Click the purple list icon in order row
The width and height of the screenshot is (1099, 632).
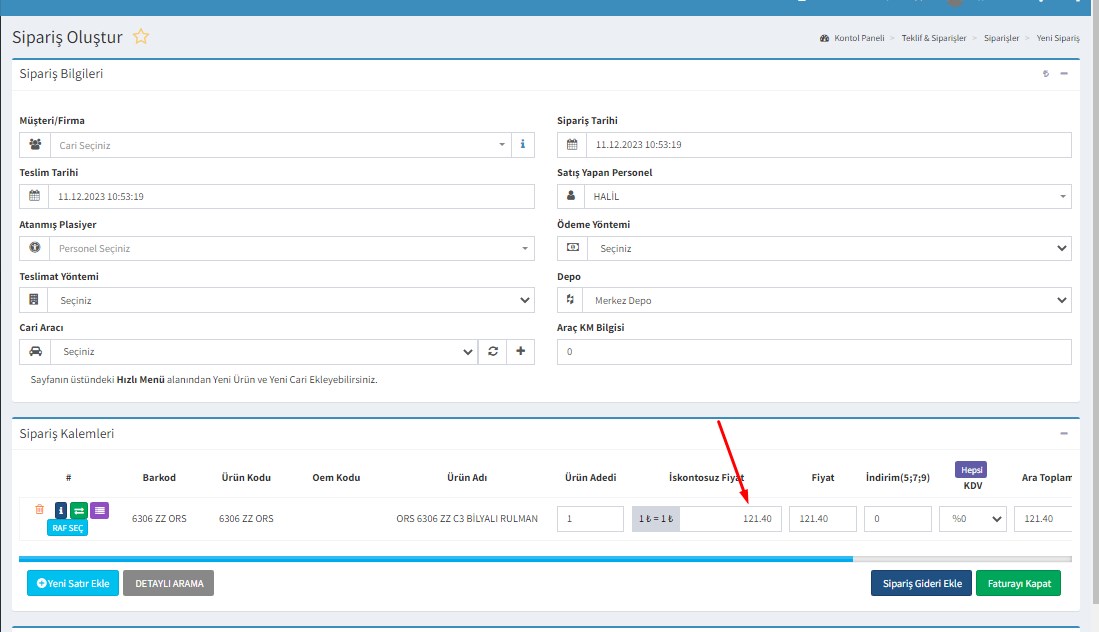99,510
